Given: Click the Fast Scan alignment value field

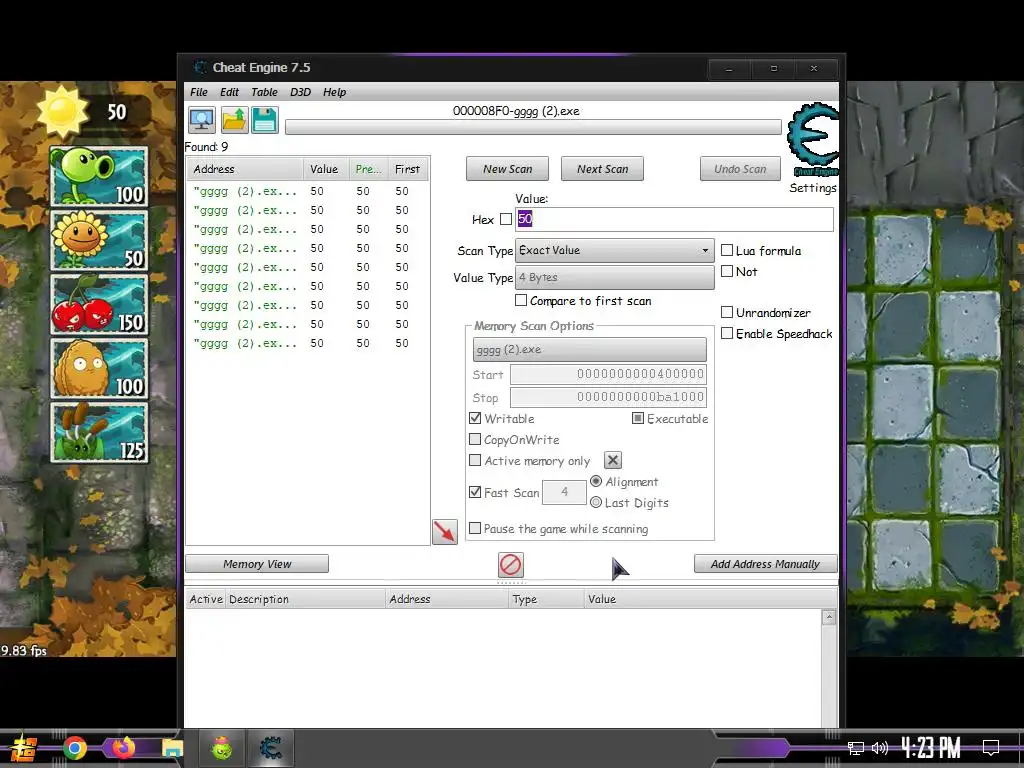Looking at the screenshot, I should tap(564, 492).
